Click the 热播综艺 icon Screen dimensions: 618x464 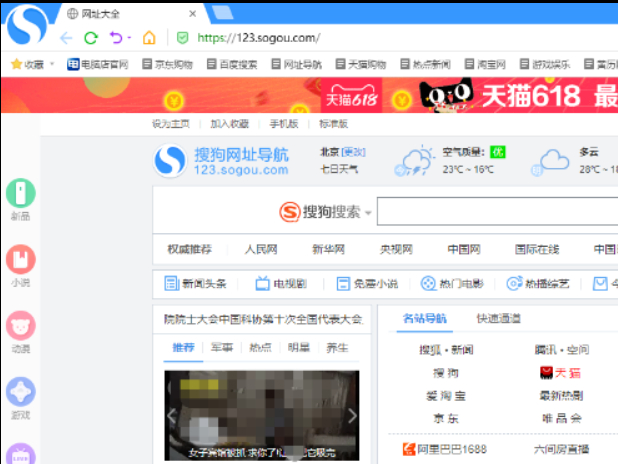pyautogui.click(x=514, y=283)
